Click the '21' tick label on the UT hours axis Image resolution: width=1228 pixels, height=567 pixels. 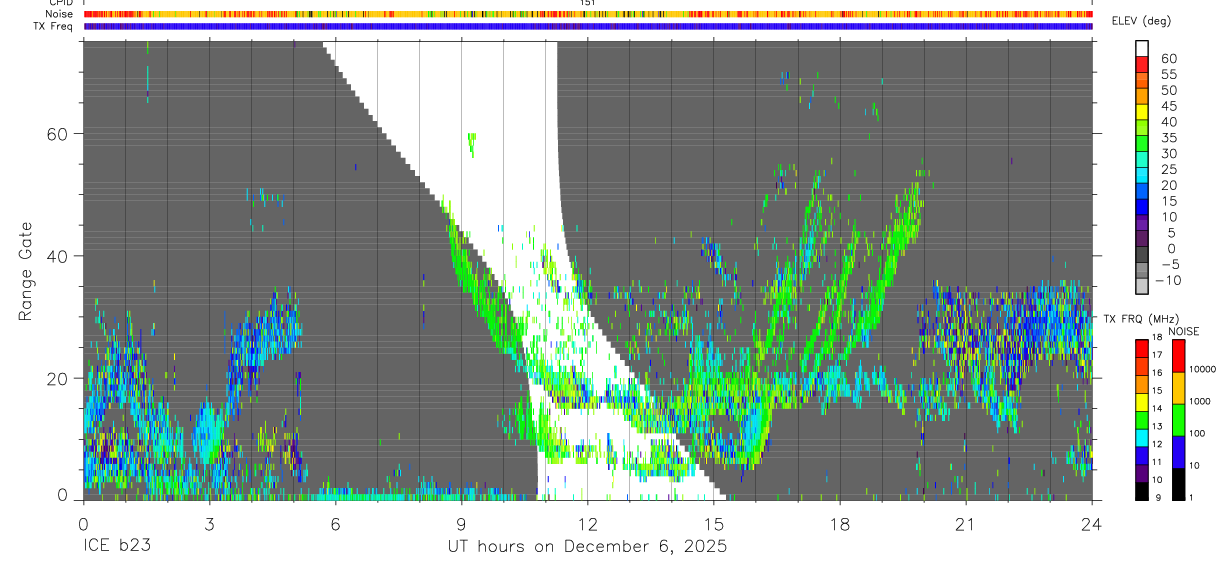(x=965, y=523)
